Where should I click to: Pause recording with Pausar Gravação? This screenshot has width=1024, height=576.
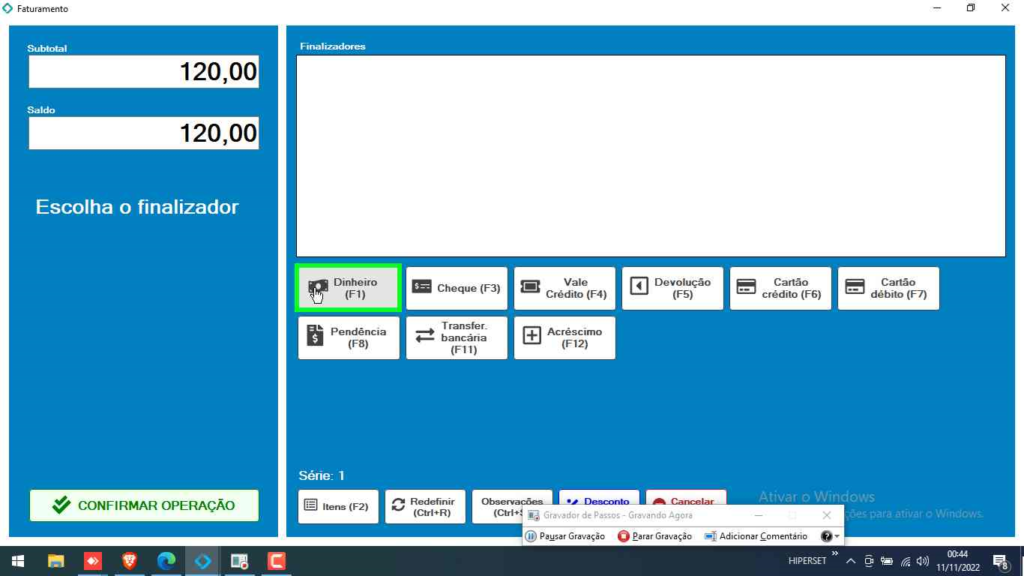tap(565, 536)
